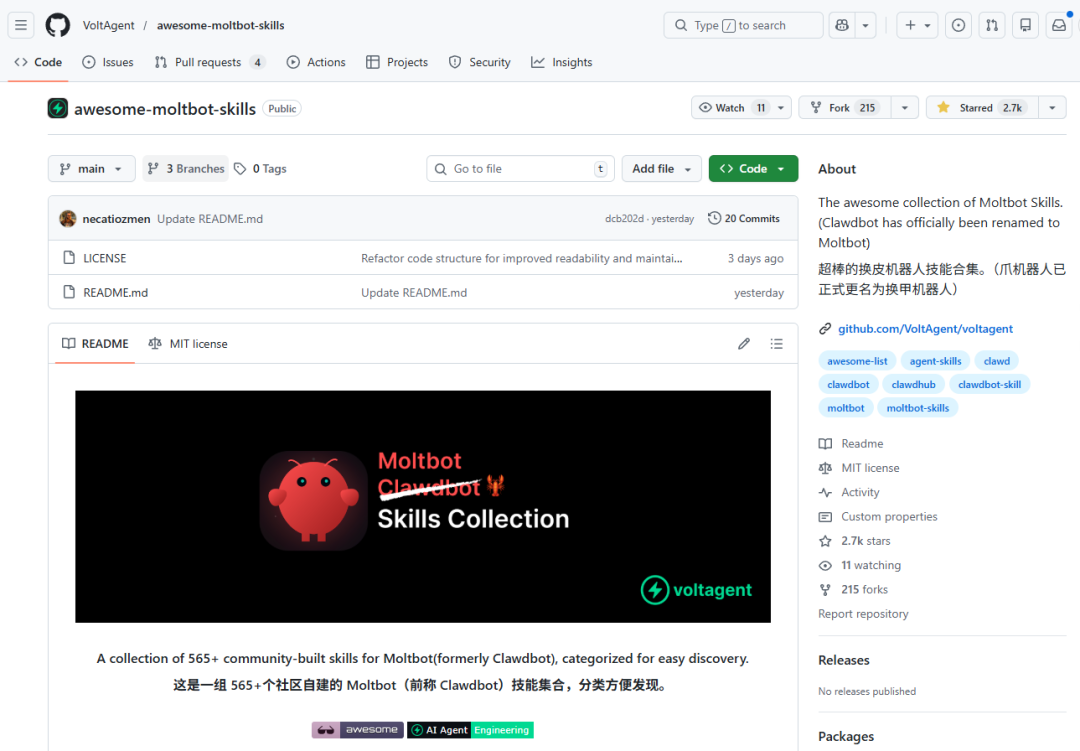Viewport: 1080px width, 751px height.
Task: Switch to the Code tab
Action: click(39, 62)
